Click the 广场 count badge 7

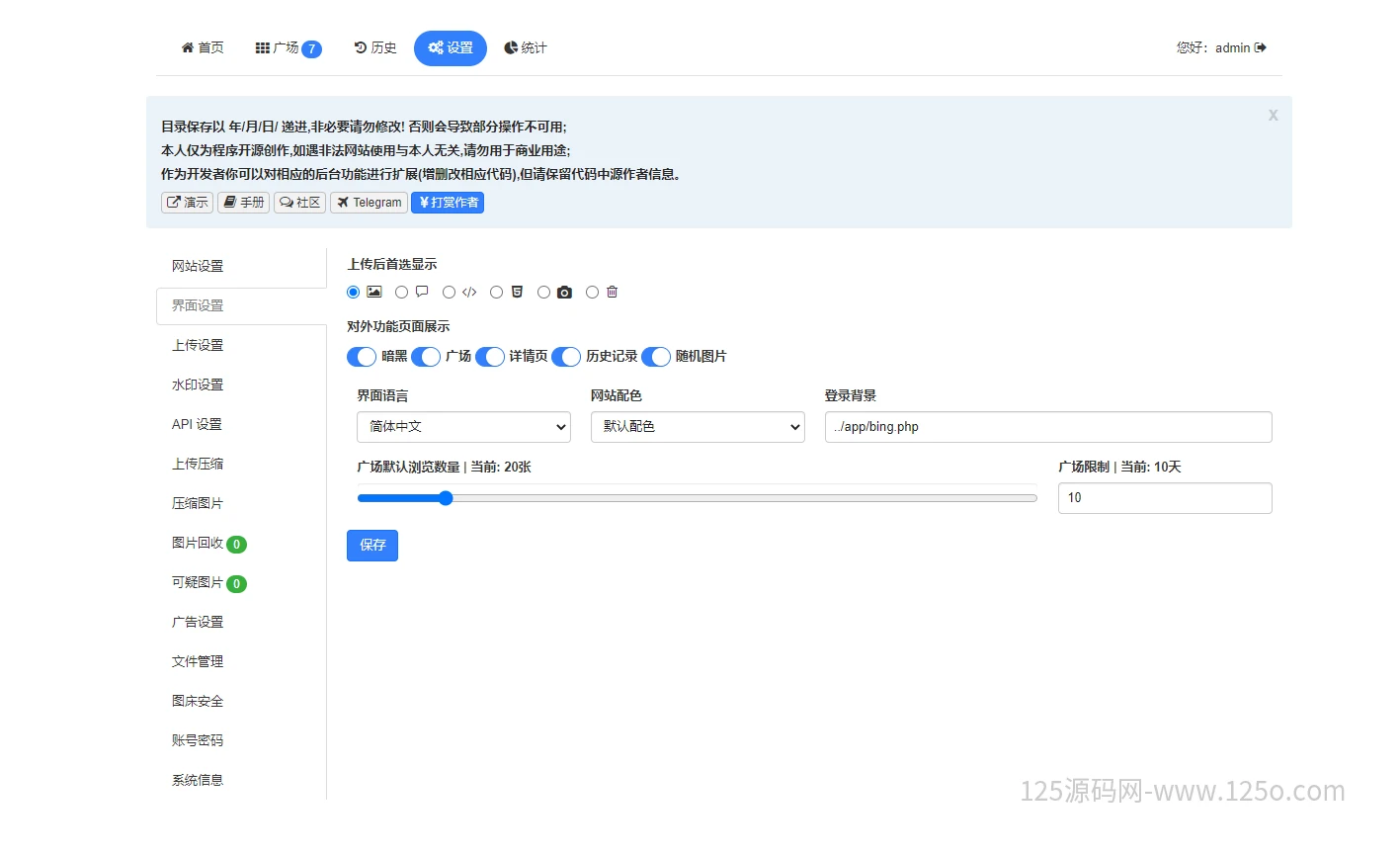coord(311,49)
